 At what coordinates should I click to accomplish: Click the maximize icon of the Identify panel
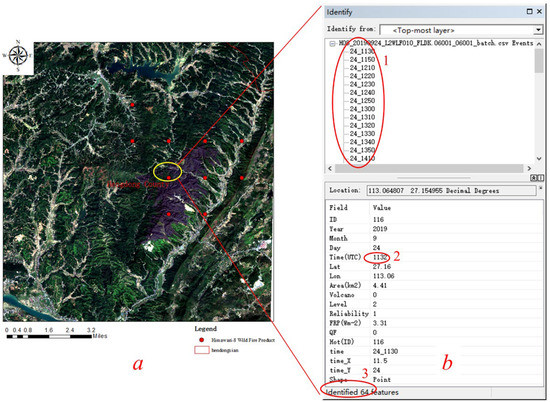(530, 12)
